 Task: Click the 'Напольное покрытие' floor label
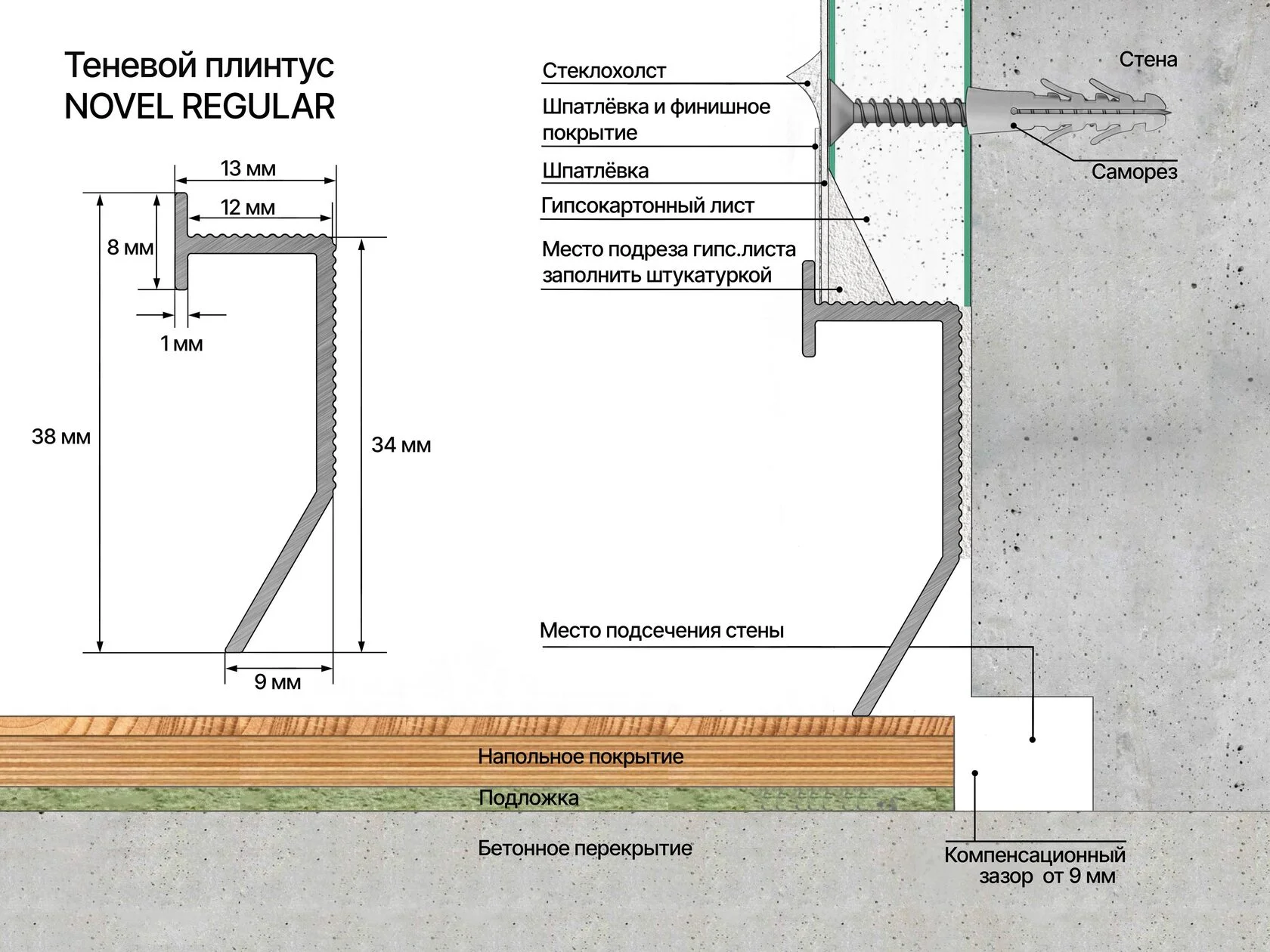click(x=581, y=756)
